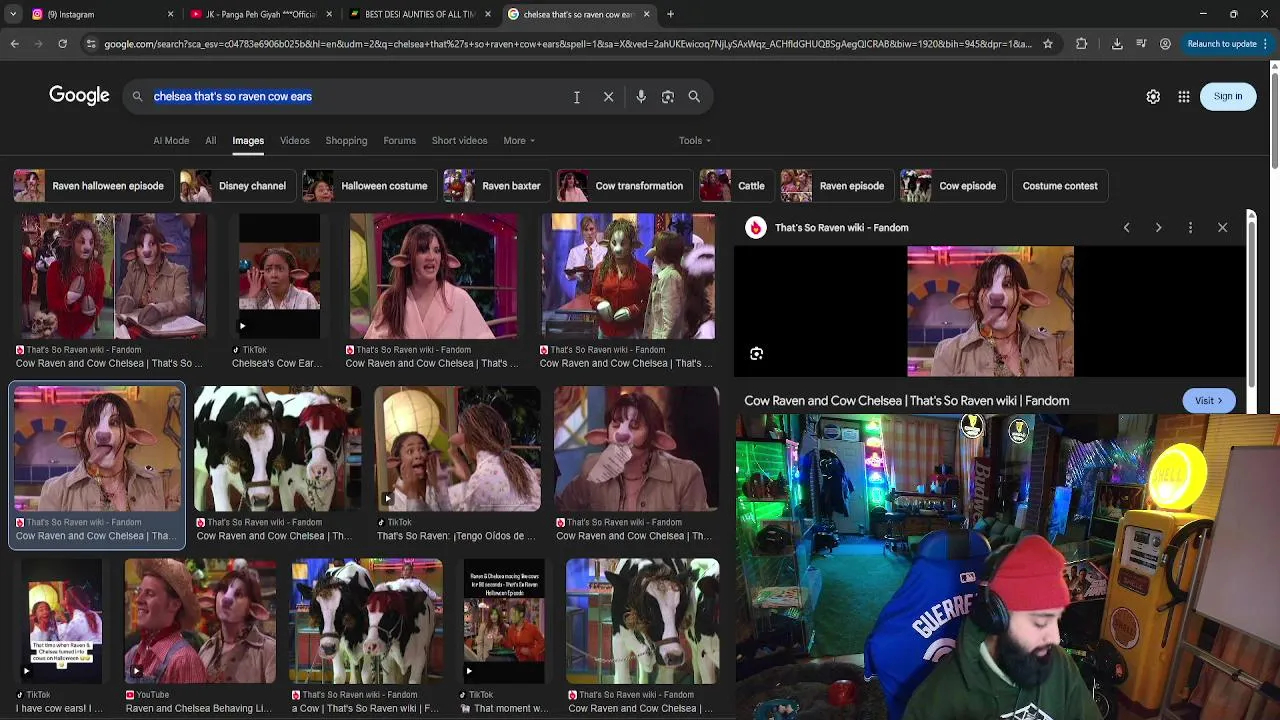The width and height of the screenshot is (1280, 720).
Task: Show next image in preview panel
Action: (x=1158, y=228)
